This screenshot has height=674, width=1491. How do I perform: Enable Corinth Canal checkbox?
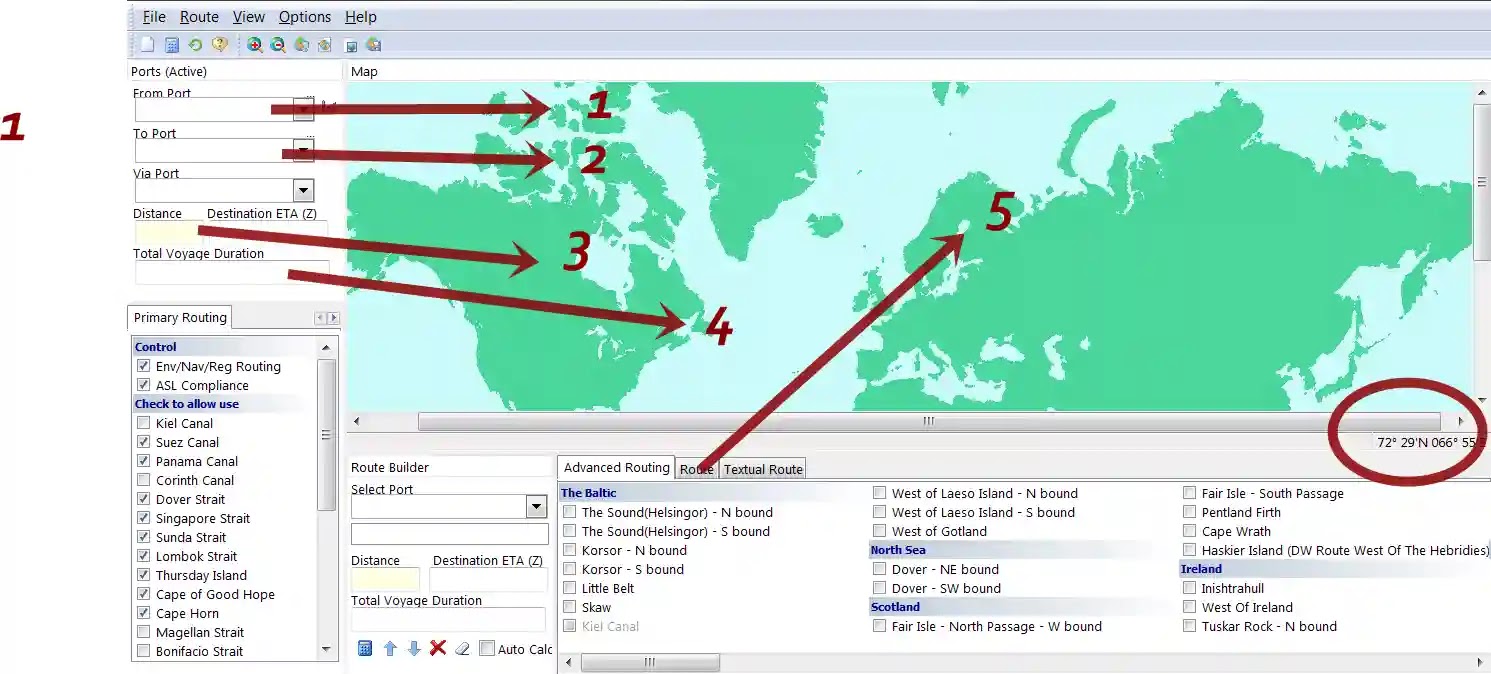143,480
